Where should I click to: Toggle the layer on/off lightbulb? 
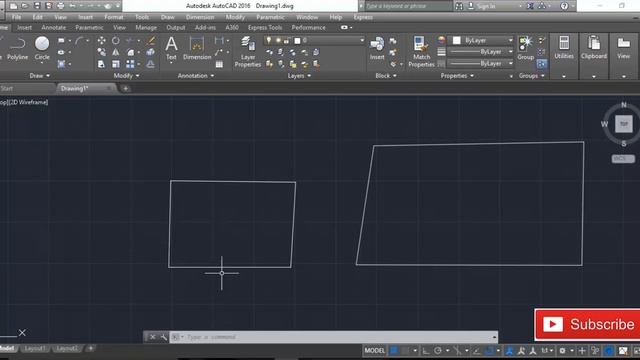pos(269,40)
